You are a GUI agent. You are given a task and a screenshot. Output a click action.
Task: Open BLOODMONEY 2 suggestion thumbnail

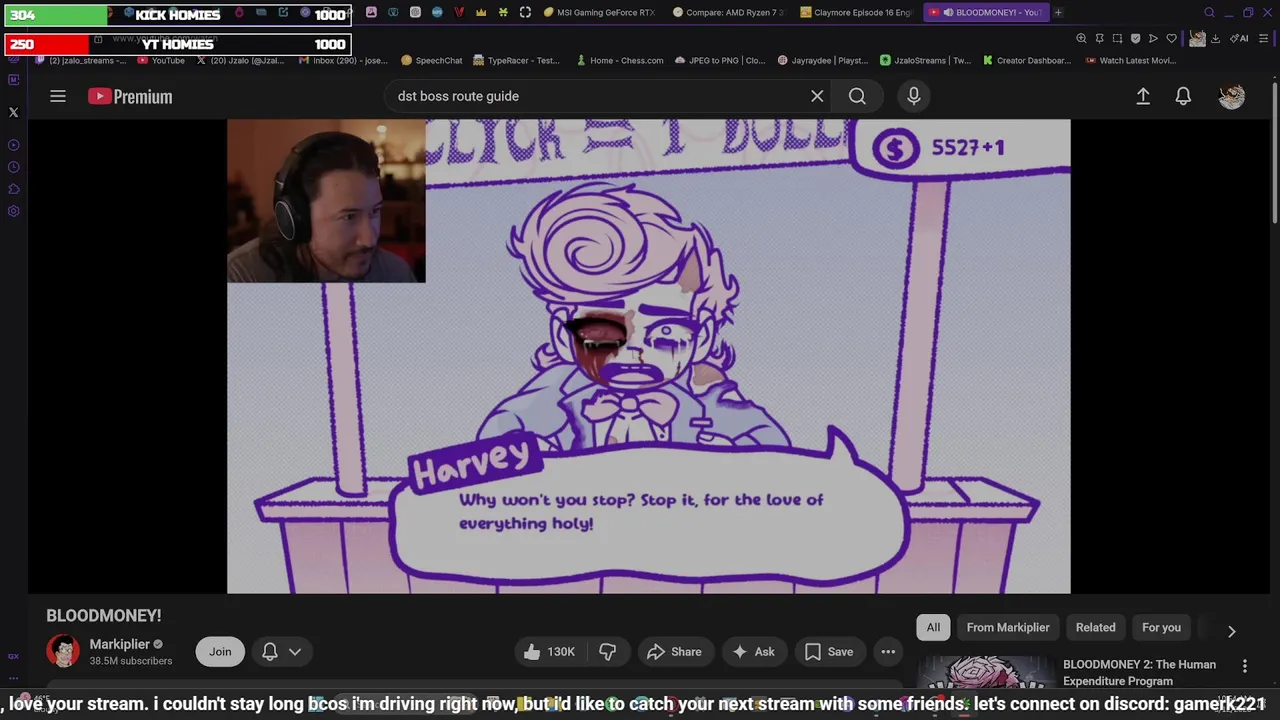[x=985, y=673]
